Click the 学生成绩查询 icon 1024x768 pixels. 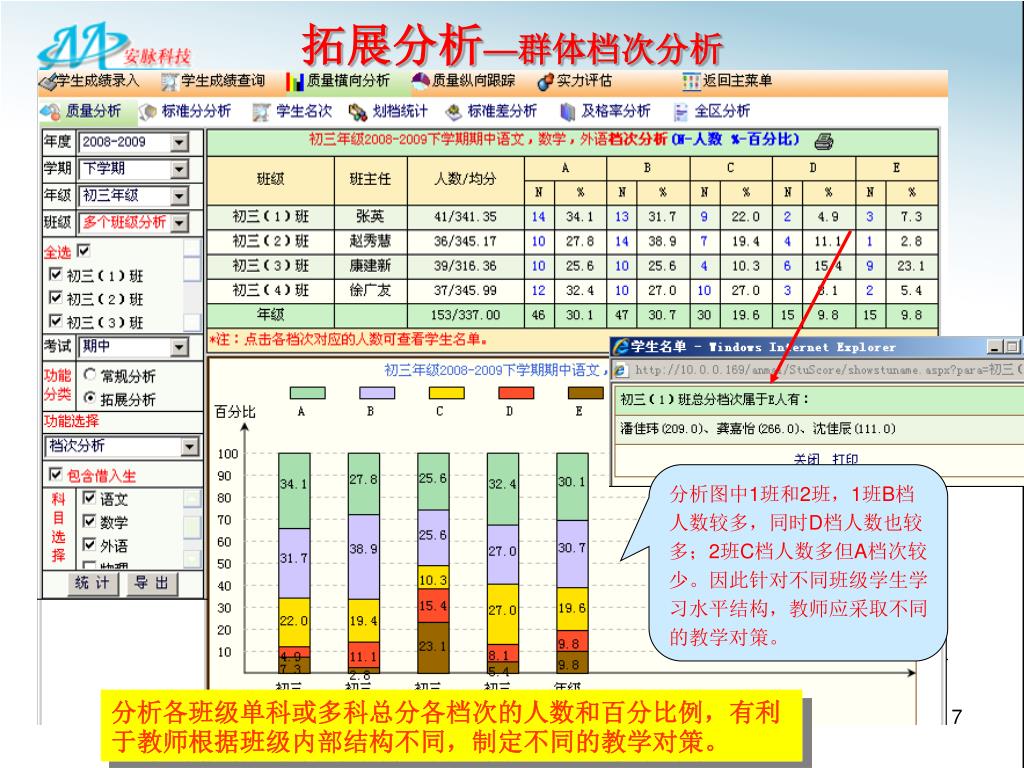tap(170, 82)
